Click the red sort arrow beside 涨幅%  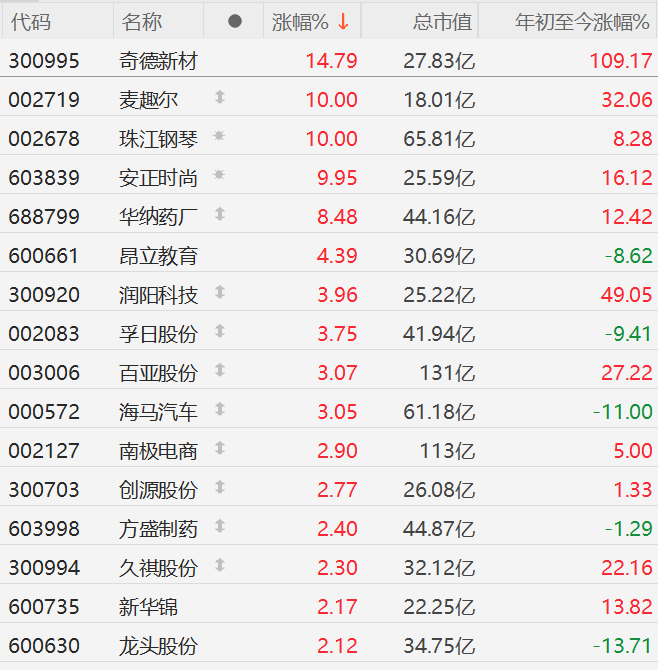click(343, 21)
